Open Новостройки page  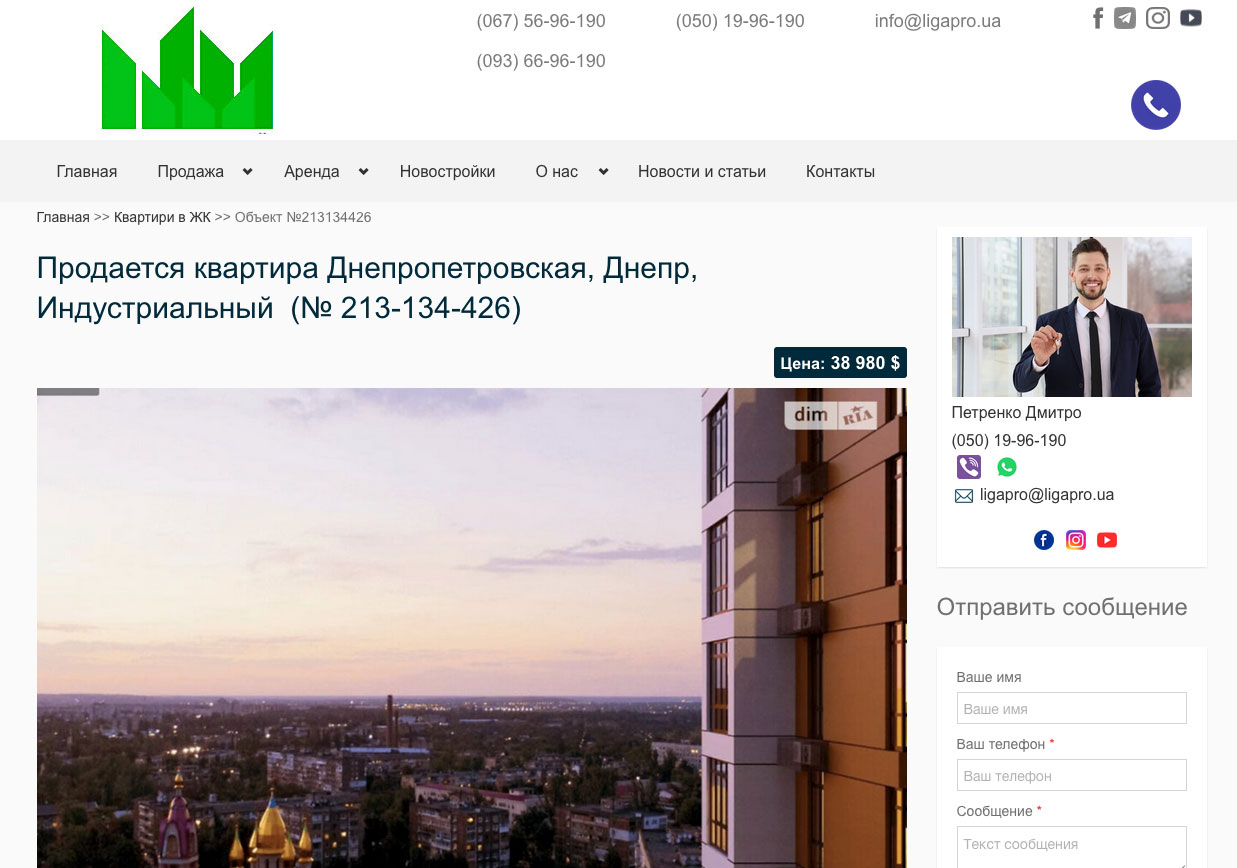click(448, 172)
